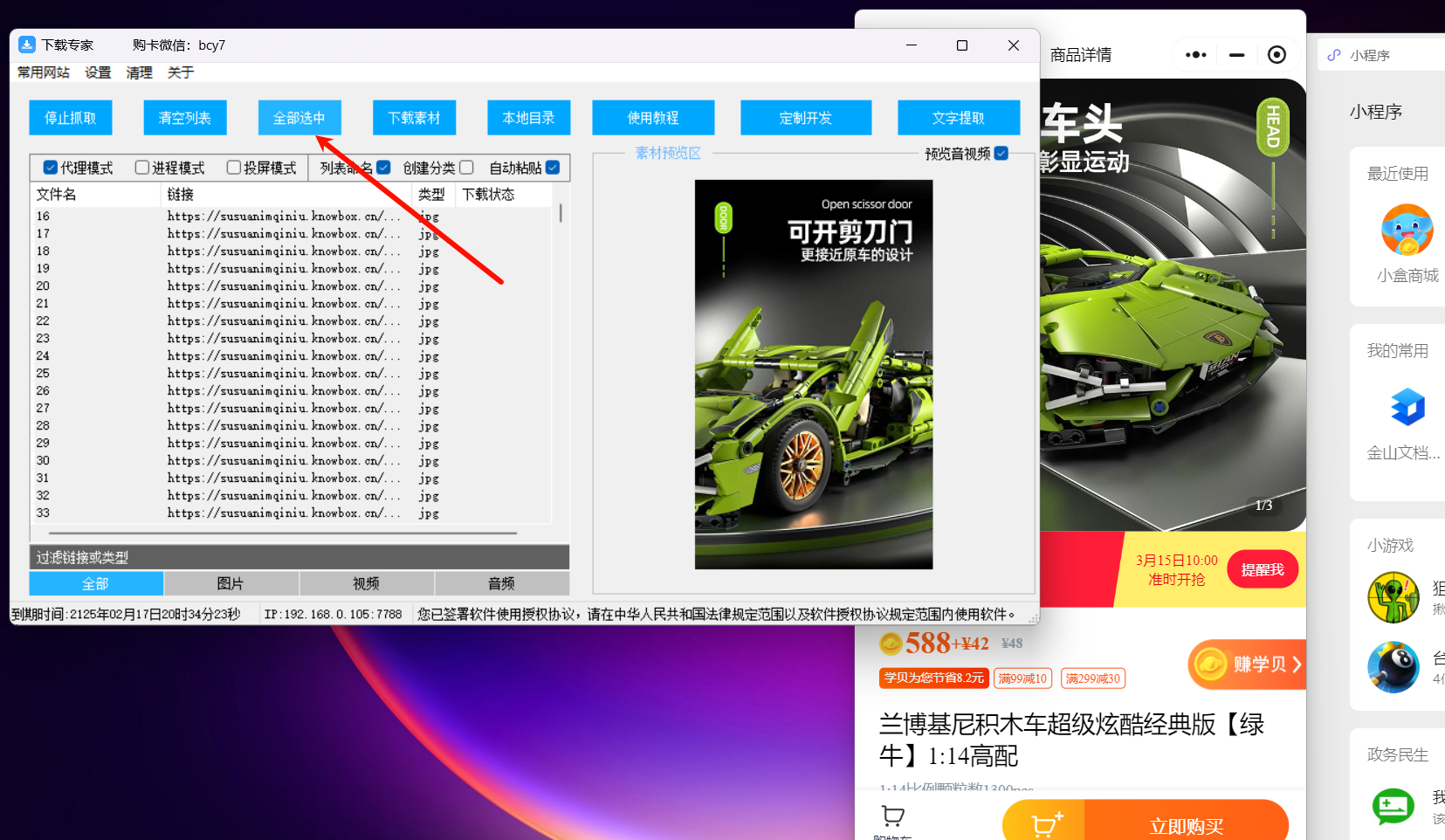Screen dimensions: 1445x840
Task: Toggle 列表命名 checkbox
Action: (x=383, y=168)
